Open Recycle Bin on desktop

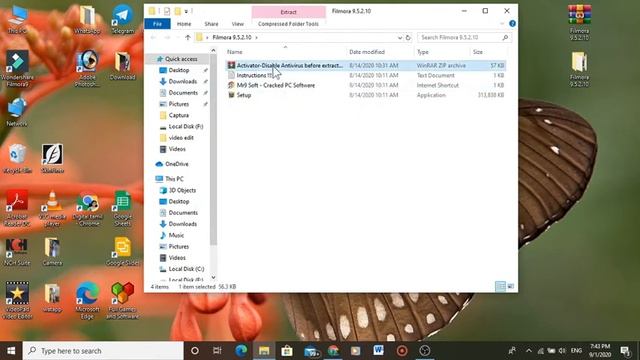17,158
